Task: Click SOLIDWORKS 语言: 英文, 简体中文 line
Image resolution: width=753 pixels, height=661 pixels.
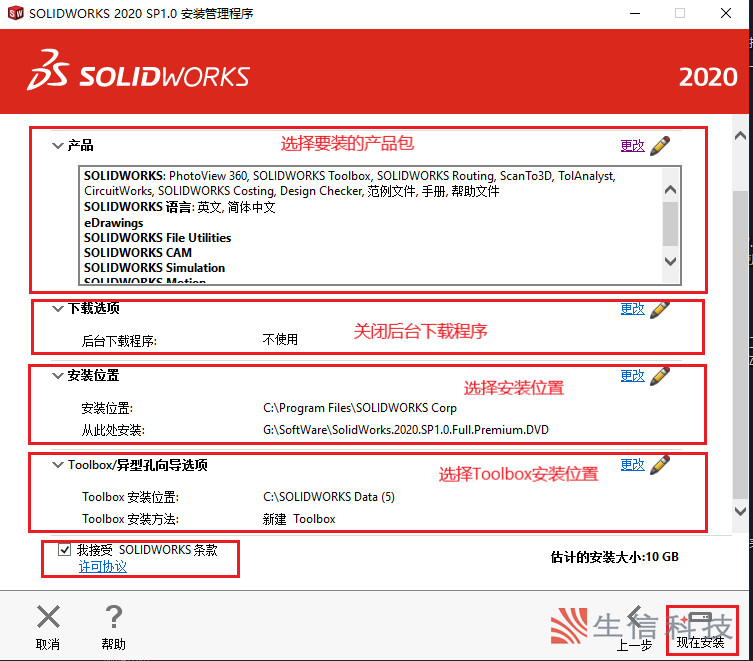Action: pyautogui.click(x=180, y=207)
